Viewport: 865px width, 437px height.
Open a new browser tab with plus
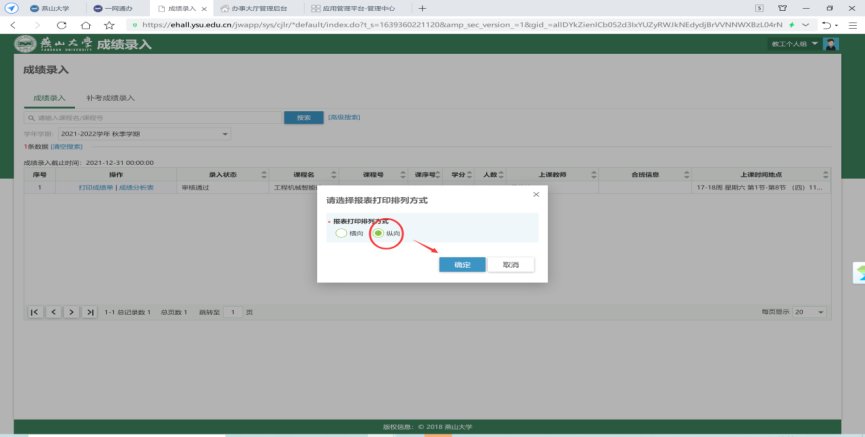422,7
